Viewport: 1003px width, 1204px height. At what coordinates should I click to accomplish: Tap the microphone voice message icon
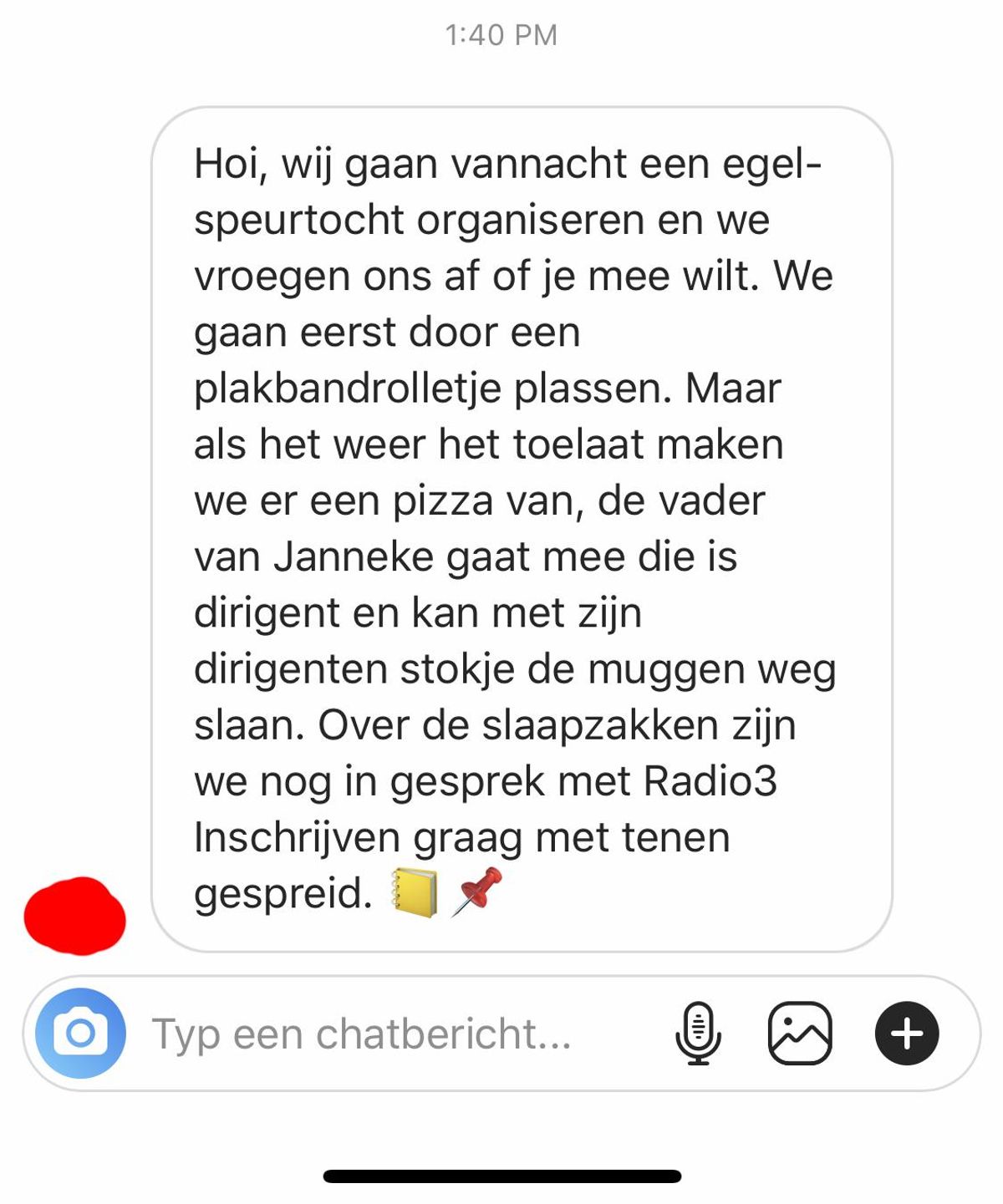[x=698, y=1034]
